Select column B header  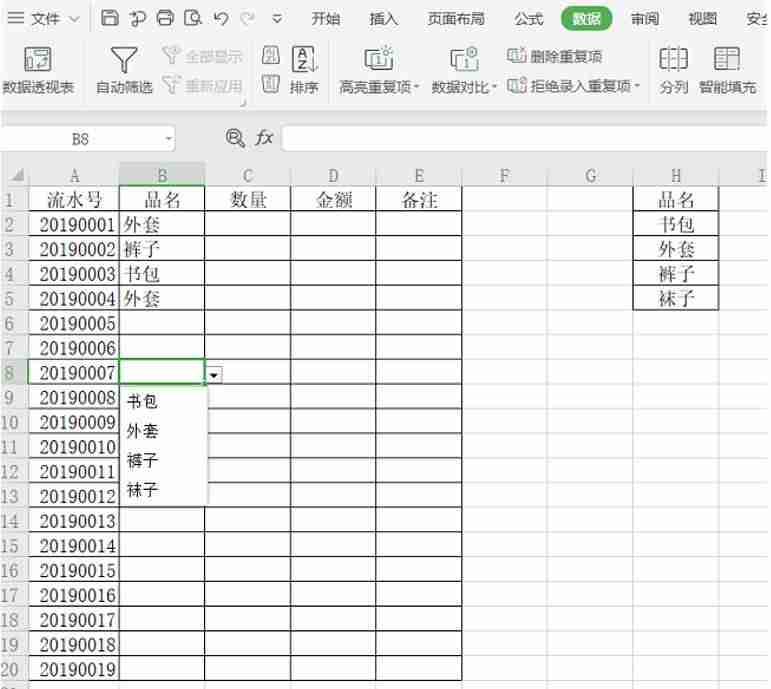[x=162, y=175]
